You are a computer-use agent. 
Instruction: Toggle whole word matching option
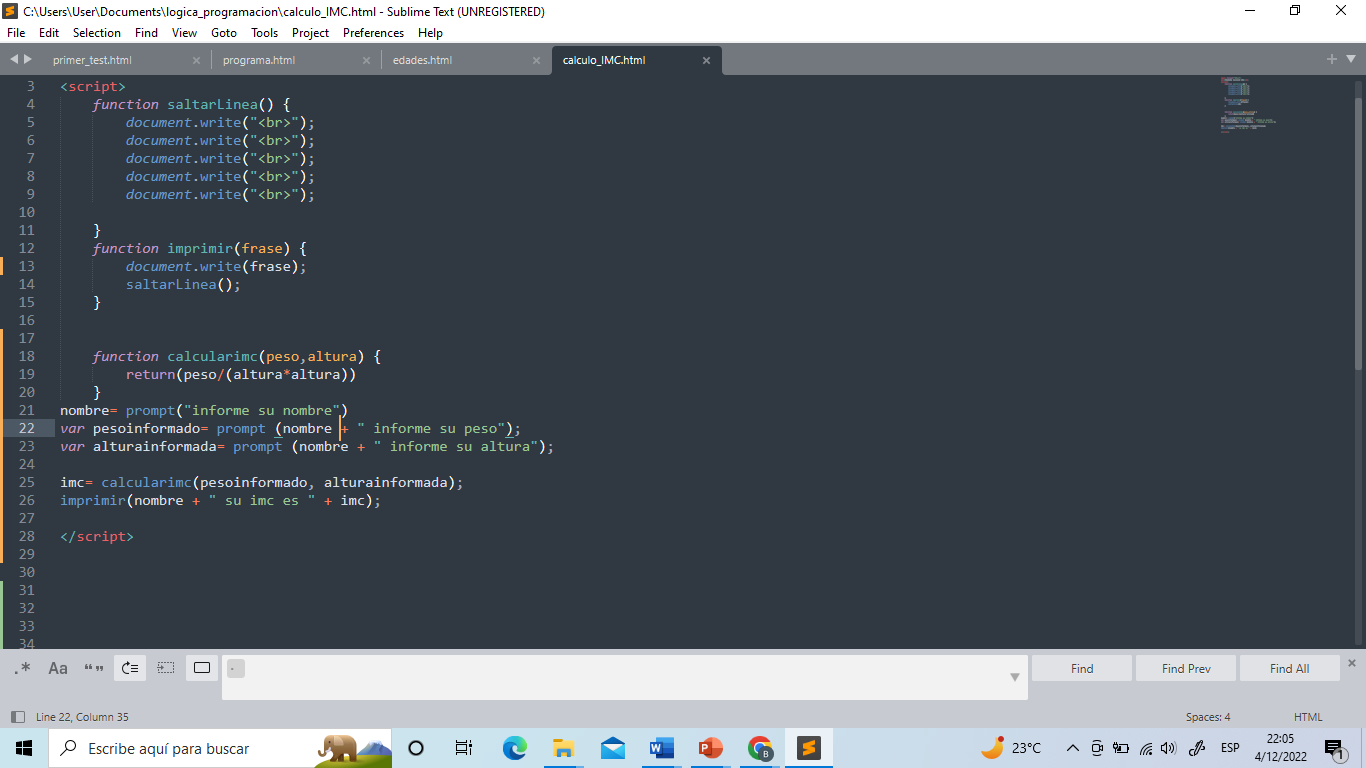(94, 668)
